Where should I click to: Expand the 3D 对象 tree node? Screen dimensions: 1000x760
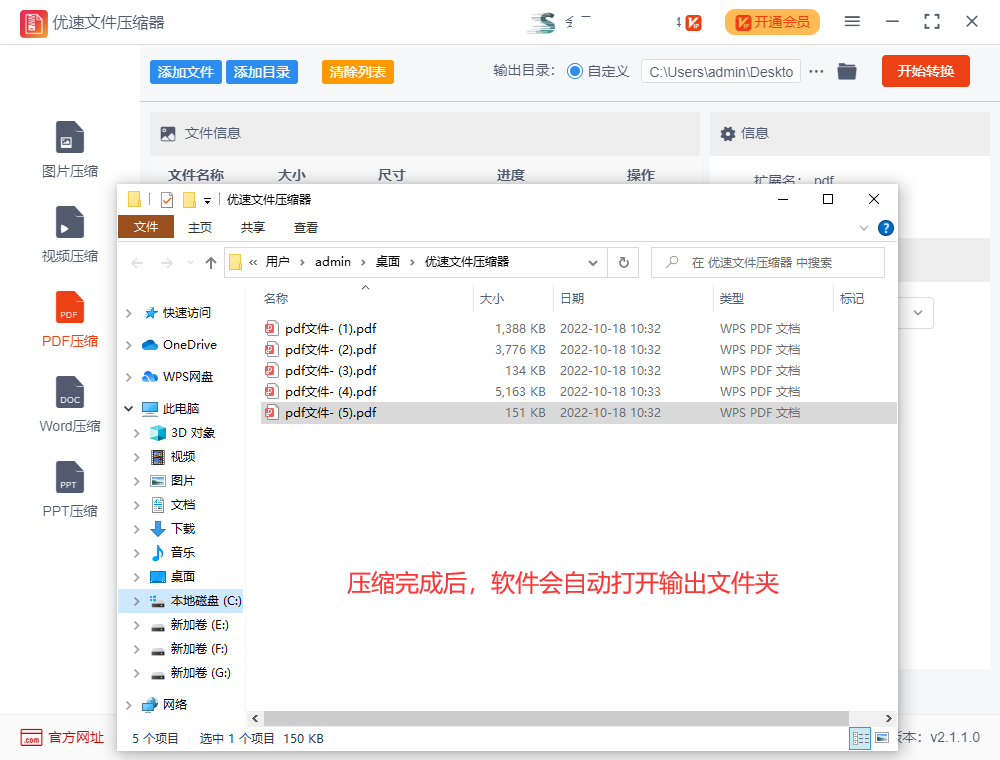[136, 433]
